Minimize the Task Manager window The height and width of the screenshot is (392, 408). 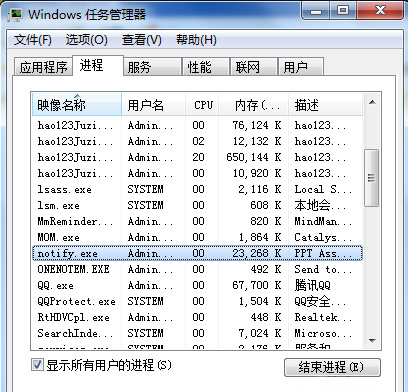[316, 11]
